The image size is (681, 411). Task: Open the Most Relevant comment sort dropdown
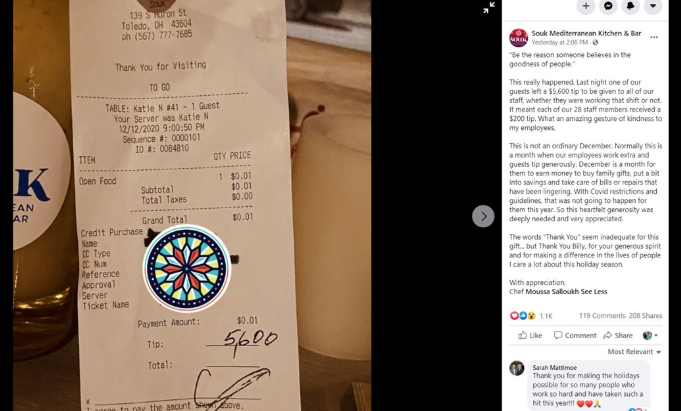click(634, 351)
